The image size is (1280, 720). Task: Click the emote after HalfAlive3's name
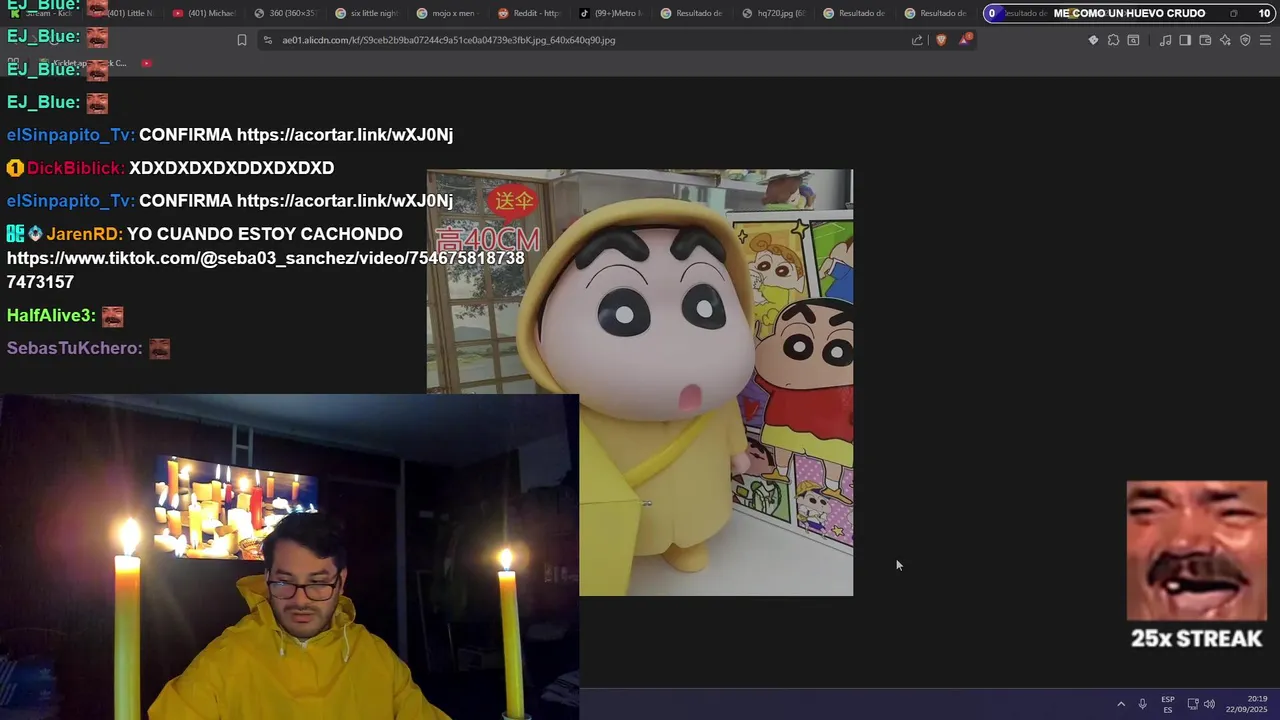[112, 316]
